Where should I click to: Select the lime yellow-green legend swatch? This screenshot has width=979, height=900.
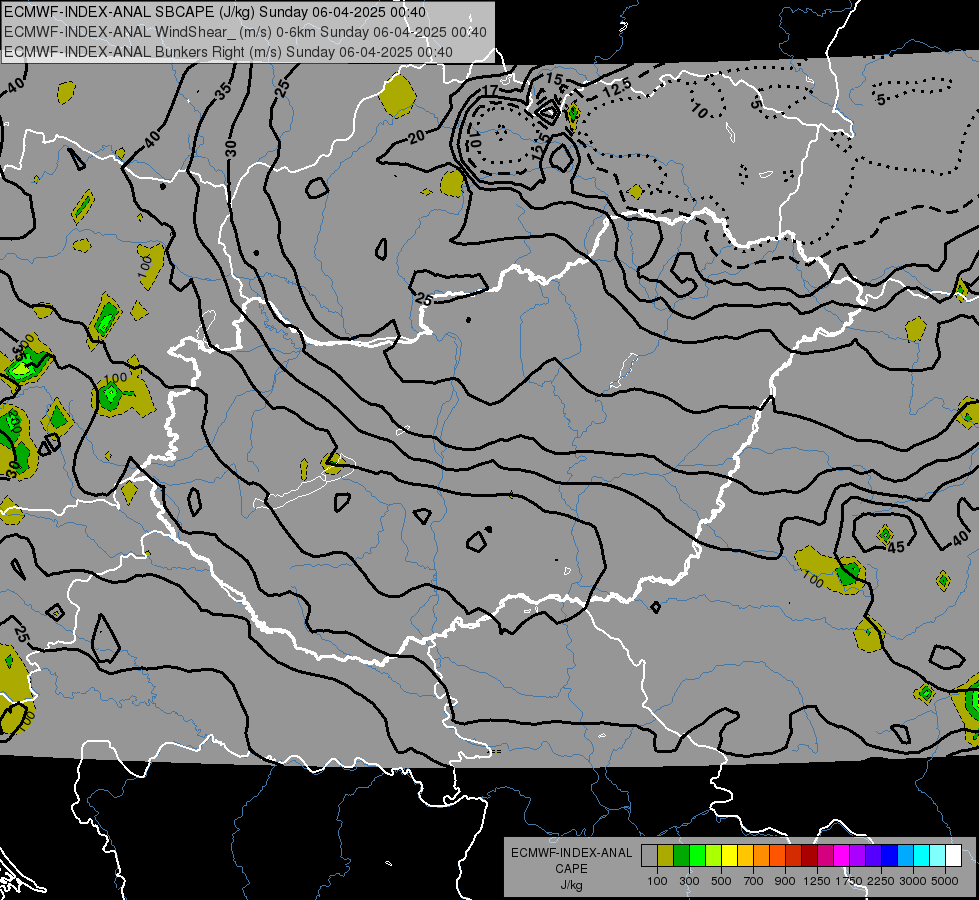[x=713, y=856]
